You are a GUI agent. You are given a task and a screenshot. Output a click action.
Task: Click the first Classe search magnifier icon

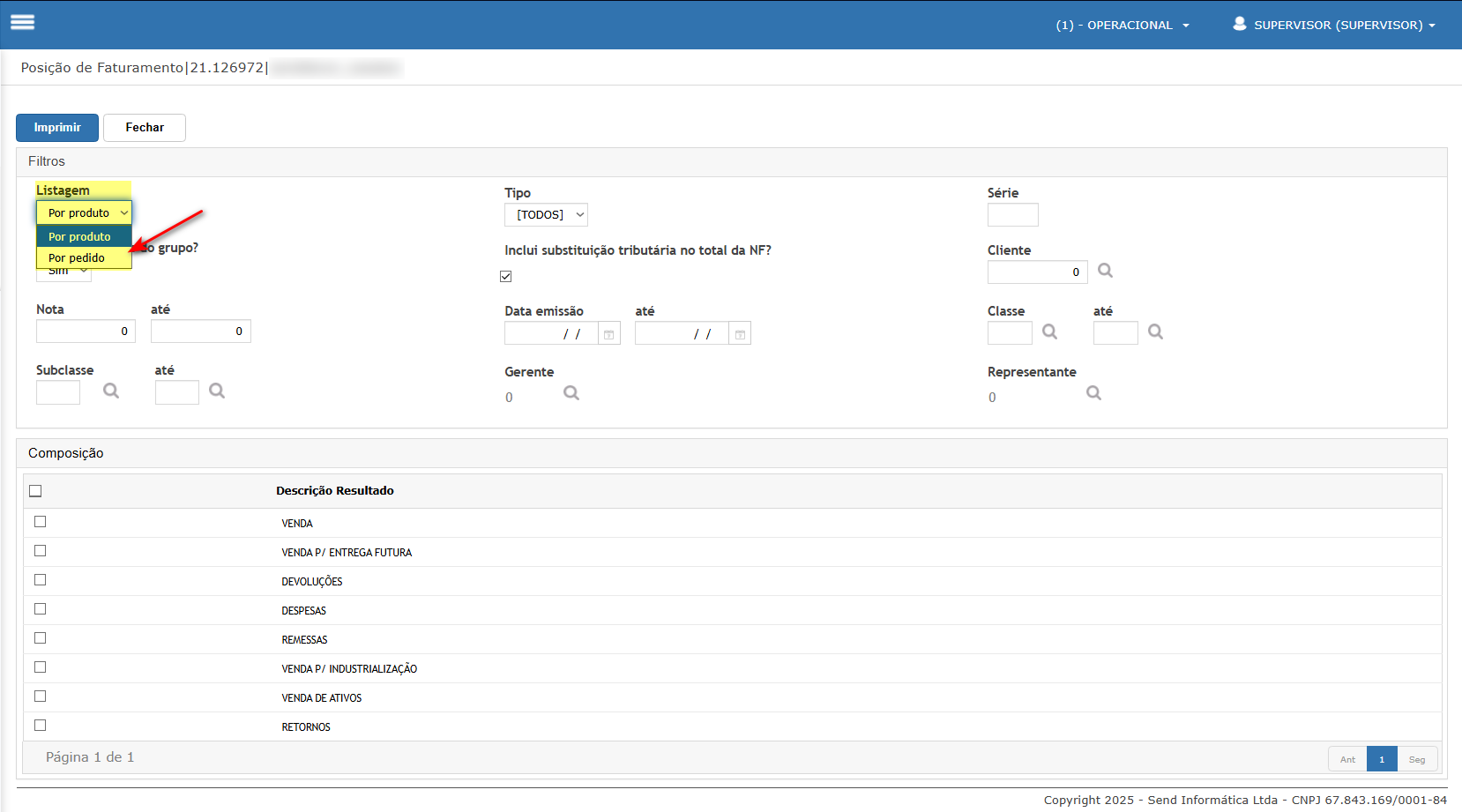[x=1049, y=332]
